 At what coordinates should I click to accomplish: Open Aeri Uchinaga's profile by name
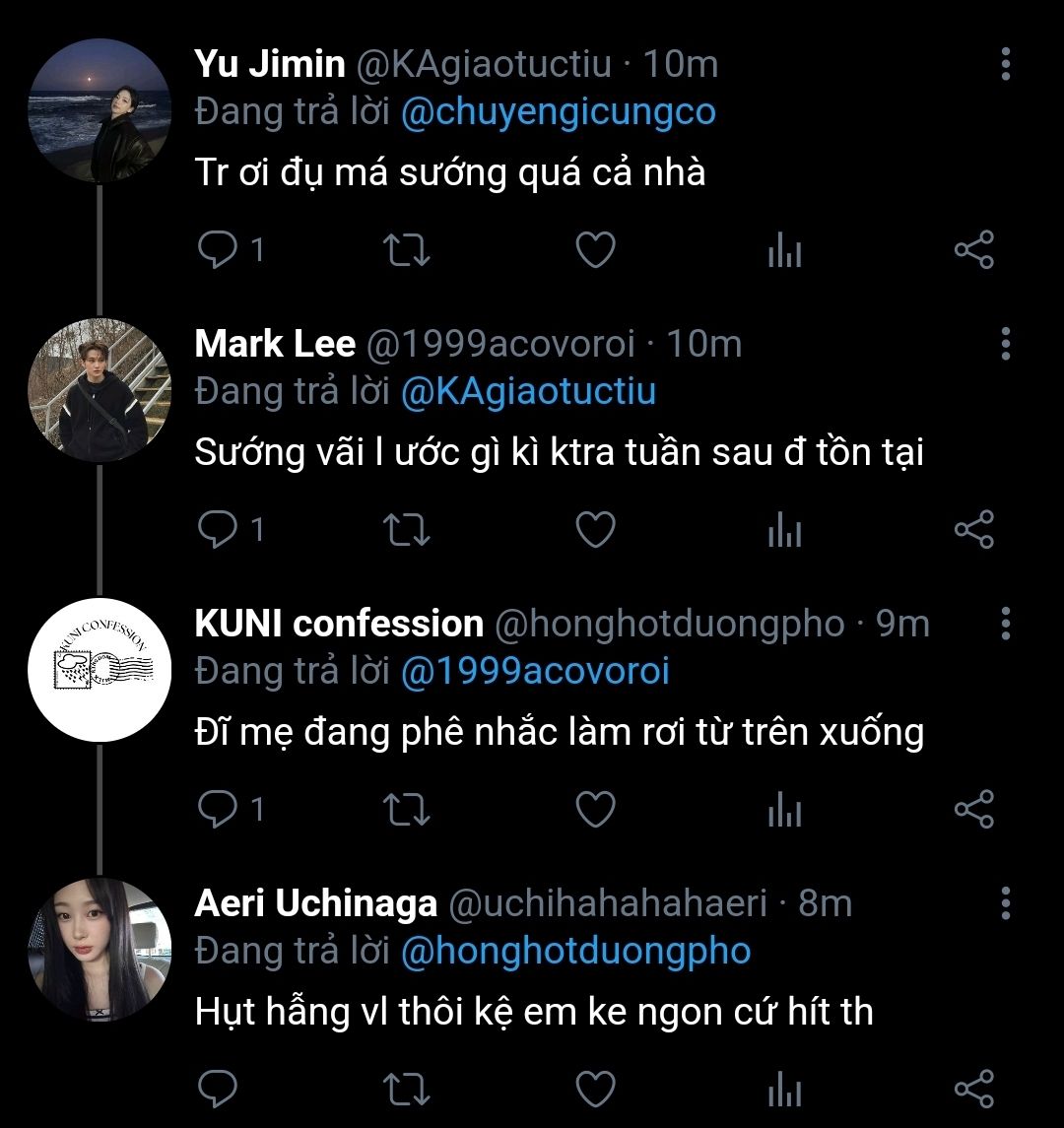pos(315,903)
